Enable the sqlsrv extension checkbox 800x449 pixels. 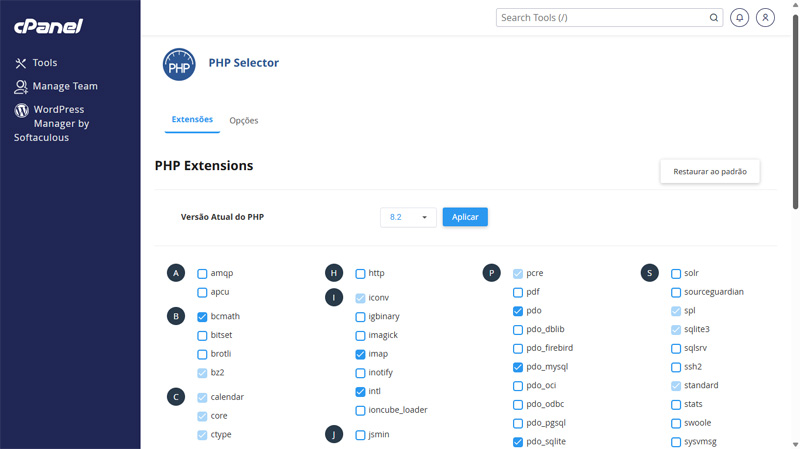(x=676, y=349)
